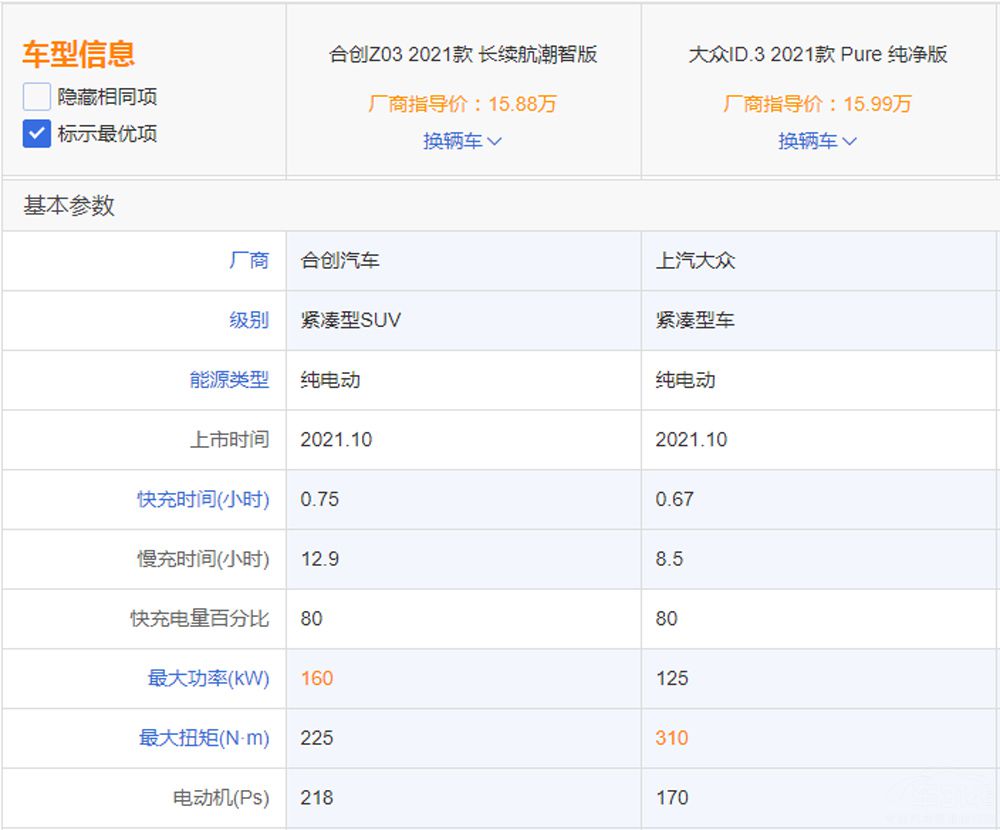
Task: Click the 上汽大众 manufacturer cell
Action: tap(695, 261)
